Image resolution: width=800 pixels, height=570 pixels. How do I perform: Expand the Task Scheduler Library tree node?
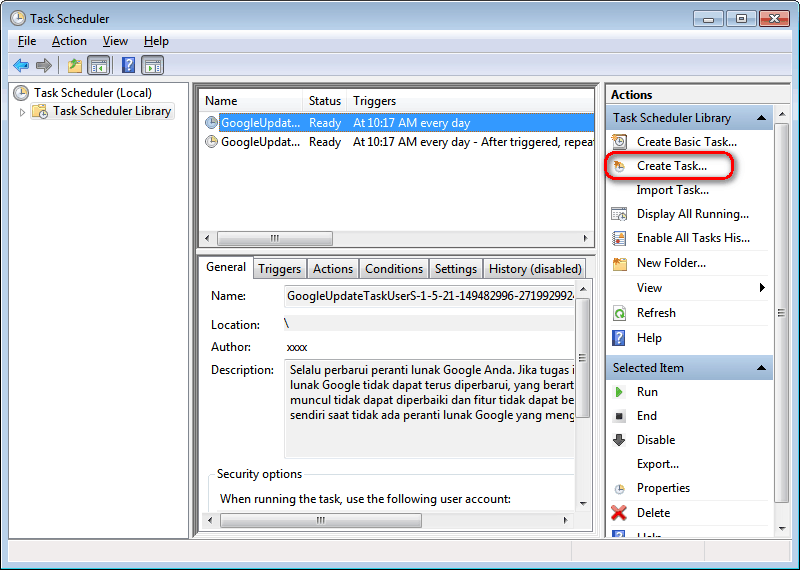(x=22, y=112)
